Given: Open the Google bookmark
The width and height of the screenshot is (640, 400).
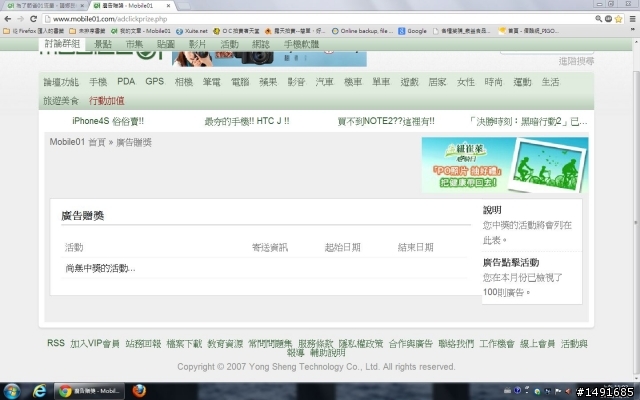Looking at the screenshot, I should click(413, 31).
